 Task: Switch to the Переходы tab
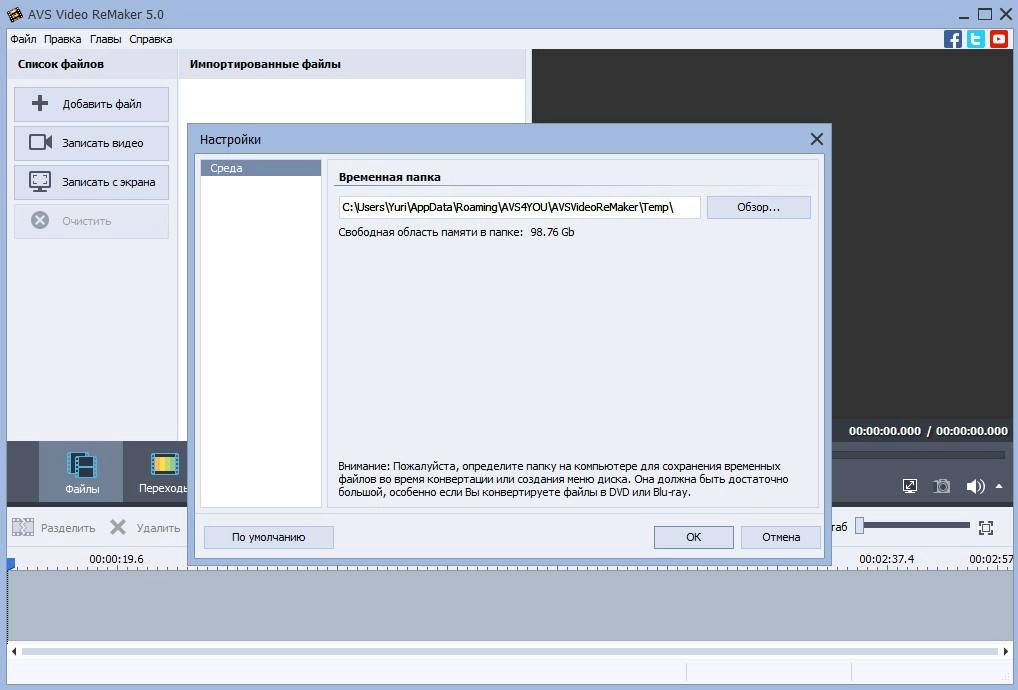pos(156,472)
